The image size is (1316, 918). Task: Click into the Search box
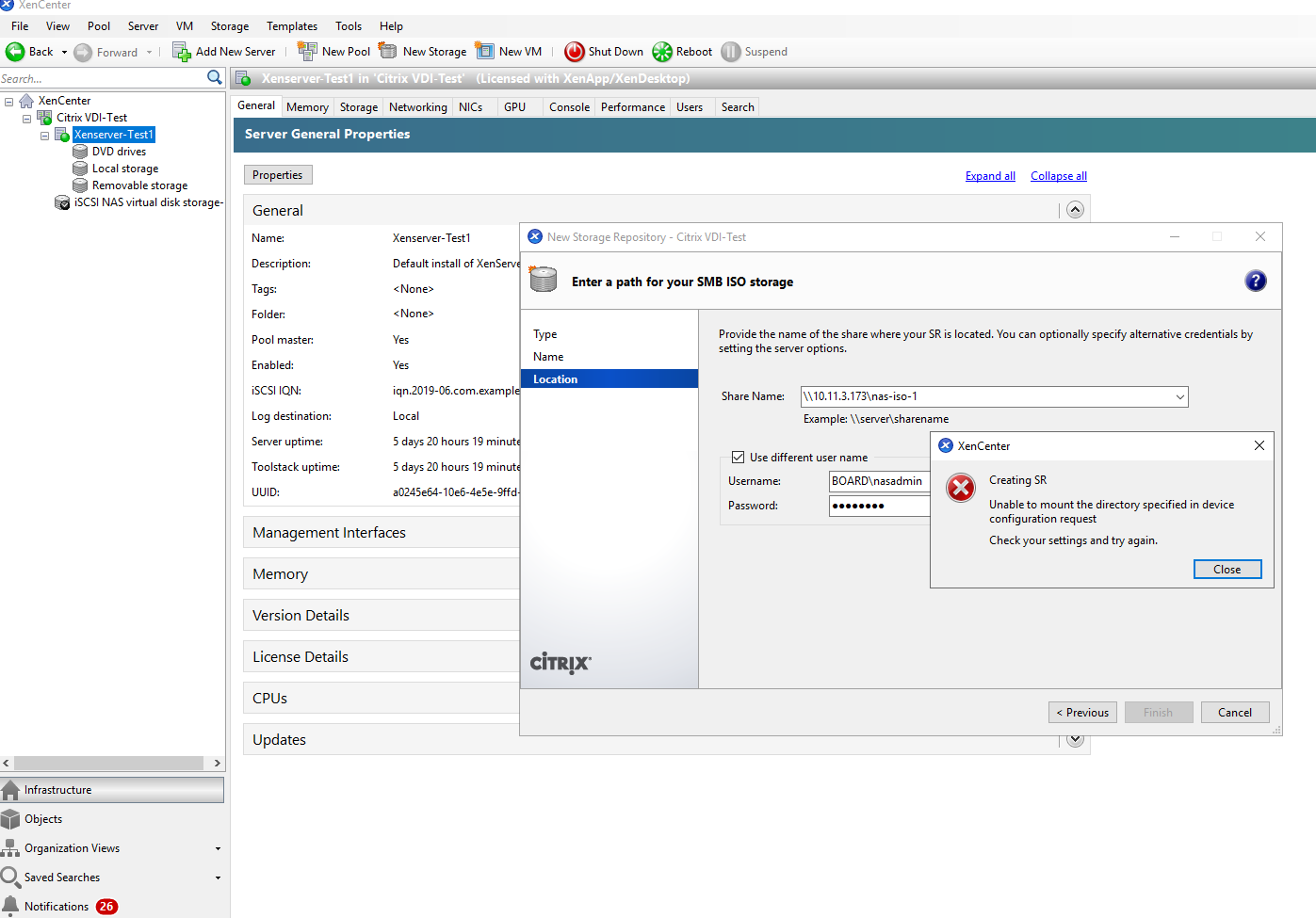pyautogui.click(x=102, y=79)
